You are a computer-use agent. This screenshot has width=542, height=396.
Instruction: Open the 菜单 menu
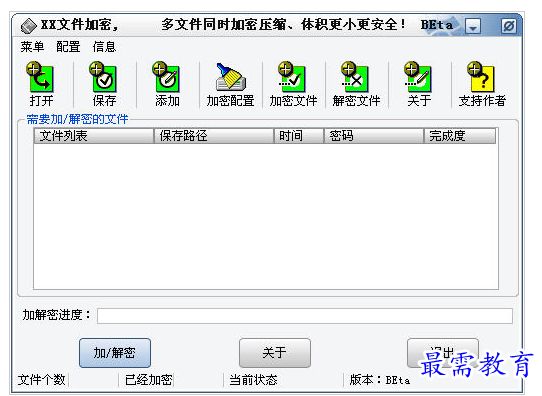(x=32, y=47)
